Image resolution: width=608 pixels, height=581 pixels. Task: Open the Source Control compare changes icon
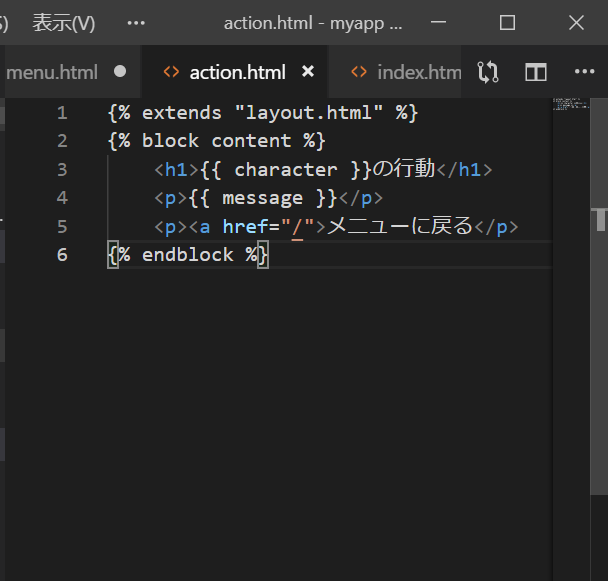[x=488, y=72]
